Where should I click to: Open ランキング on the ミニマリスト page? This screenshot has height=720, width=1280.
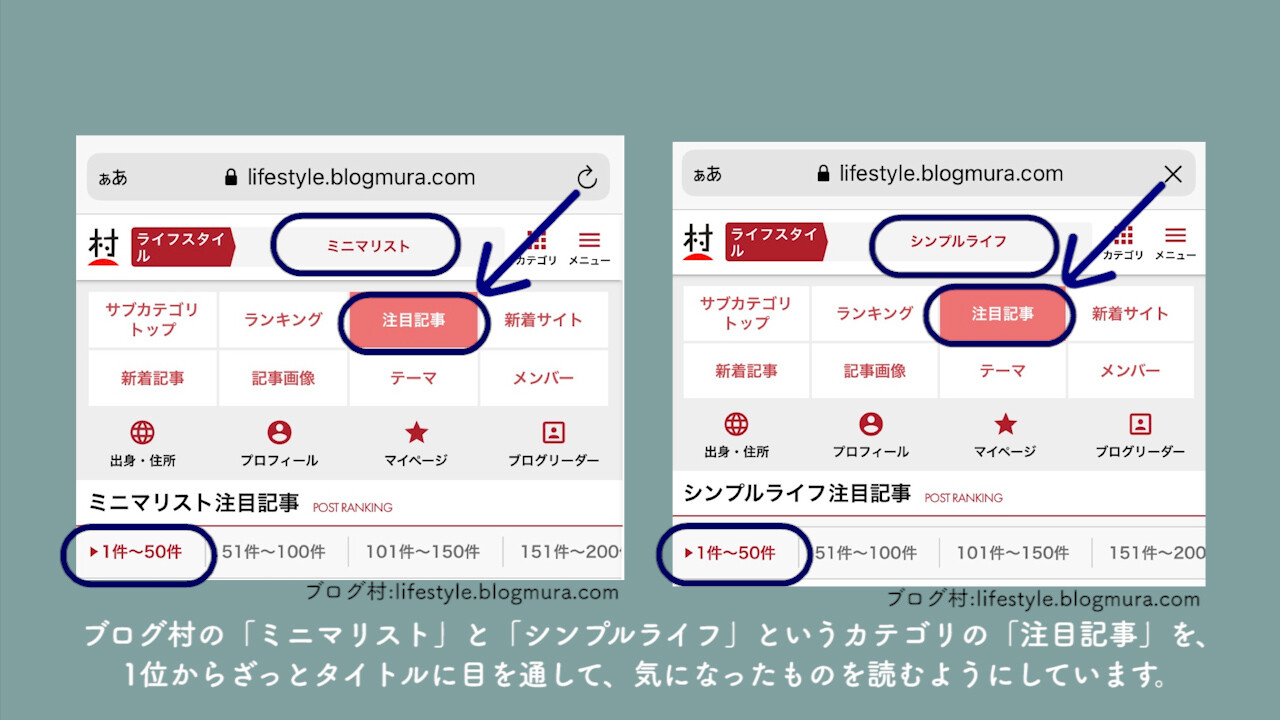pyautogui.click(x=283, y=320)
